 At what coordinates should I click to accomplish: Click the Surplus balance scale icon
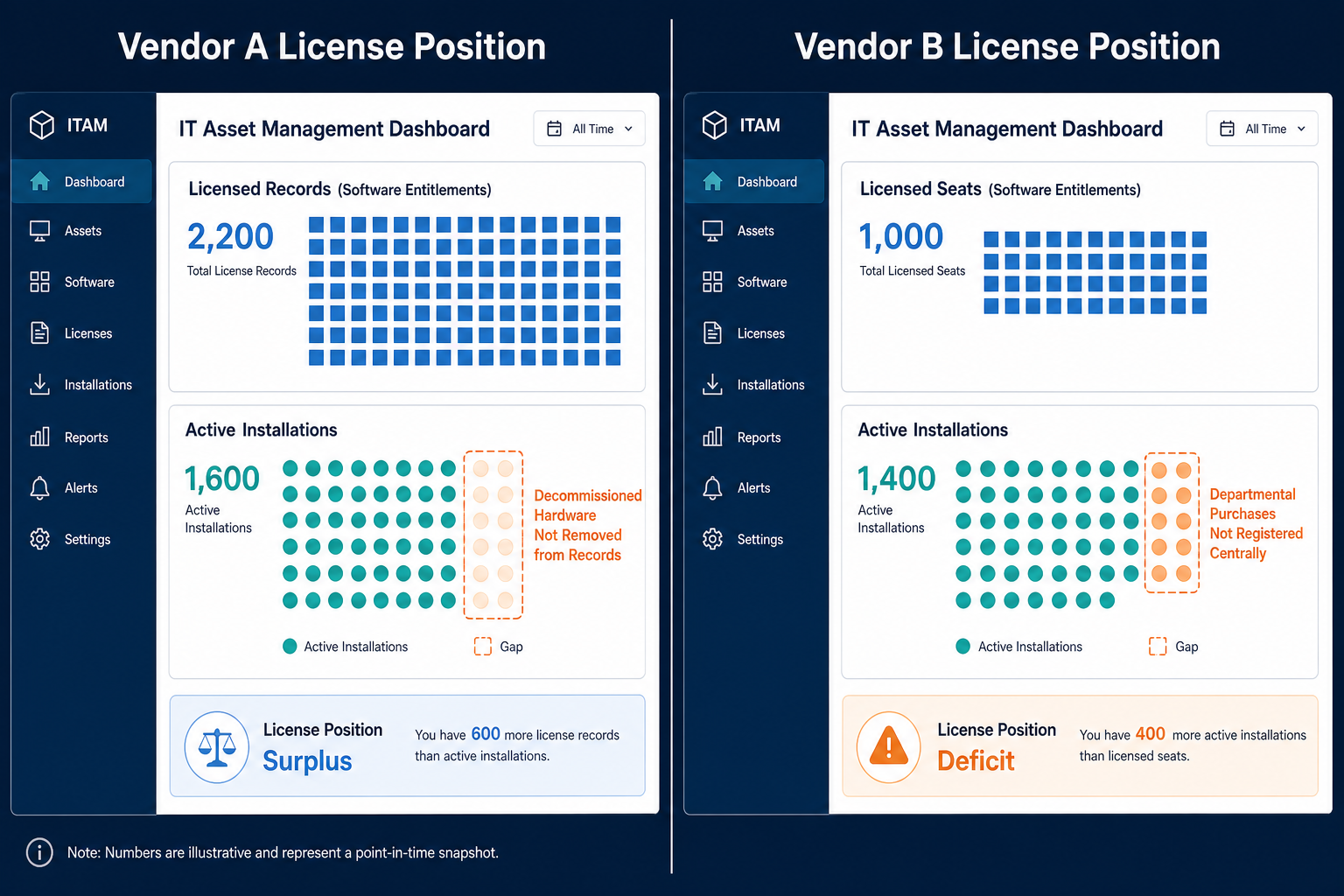[217, 746]
